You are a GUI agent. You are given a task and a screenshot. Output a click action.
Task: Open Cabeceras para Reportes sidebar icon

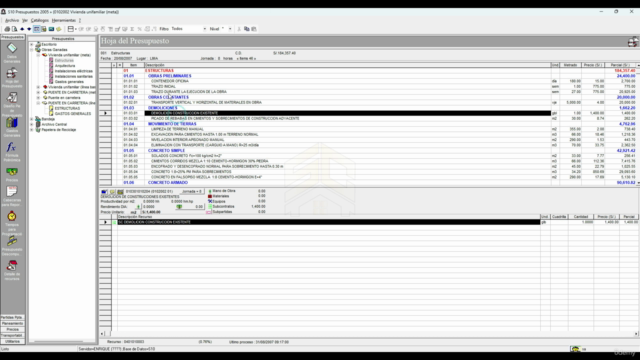[12, 191]
